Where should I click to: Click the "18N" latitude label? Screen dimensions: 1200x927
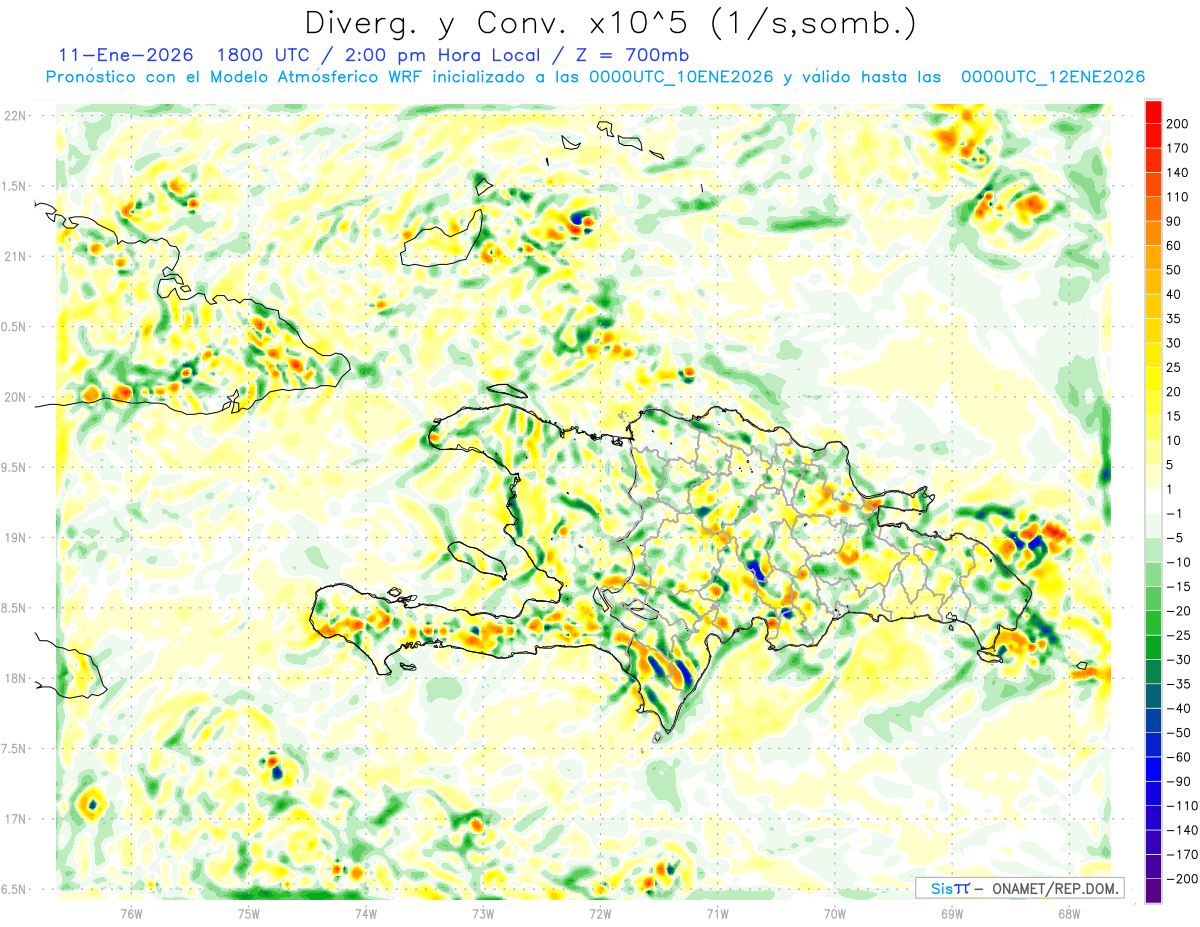coord(15,678)
